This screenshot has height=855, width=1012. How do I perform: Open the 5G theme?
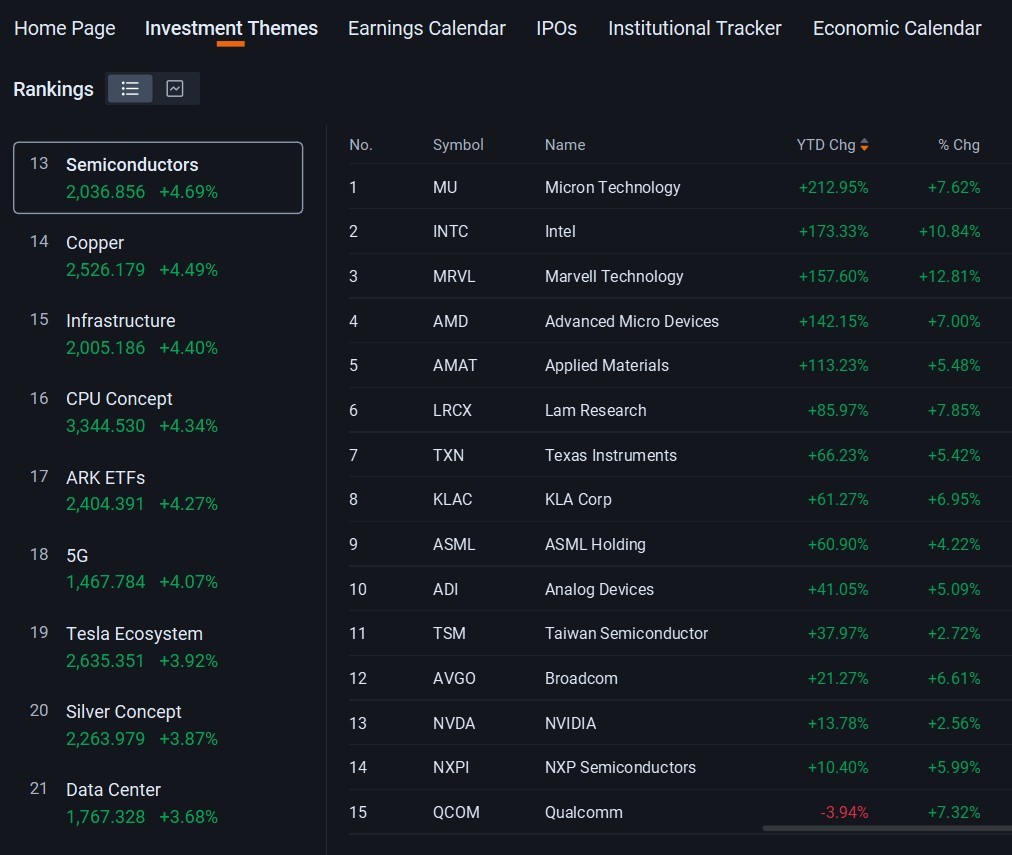(158, 568)
